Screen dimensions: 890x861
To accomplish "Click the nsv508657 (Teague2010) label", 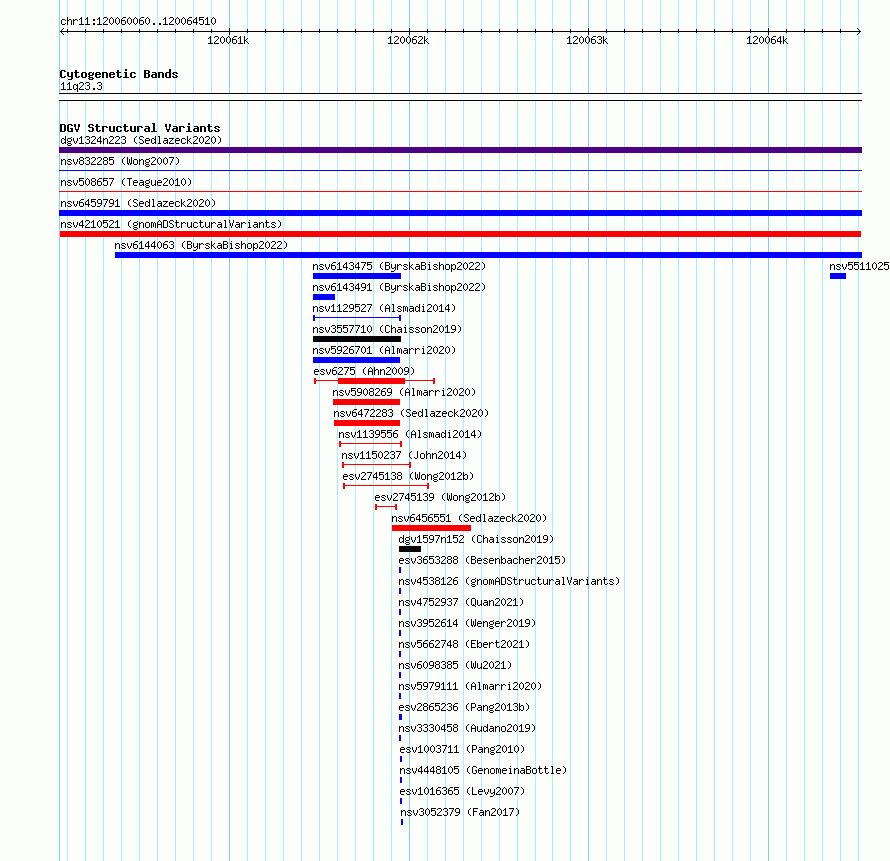I will click(126, 182).
